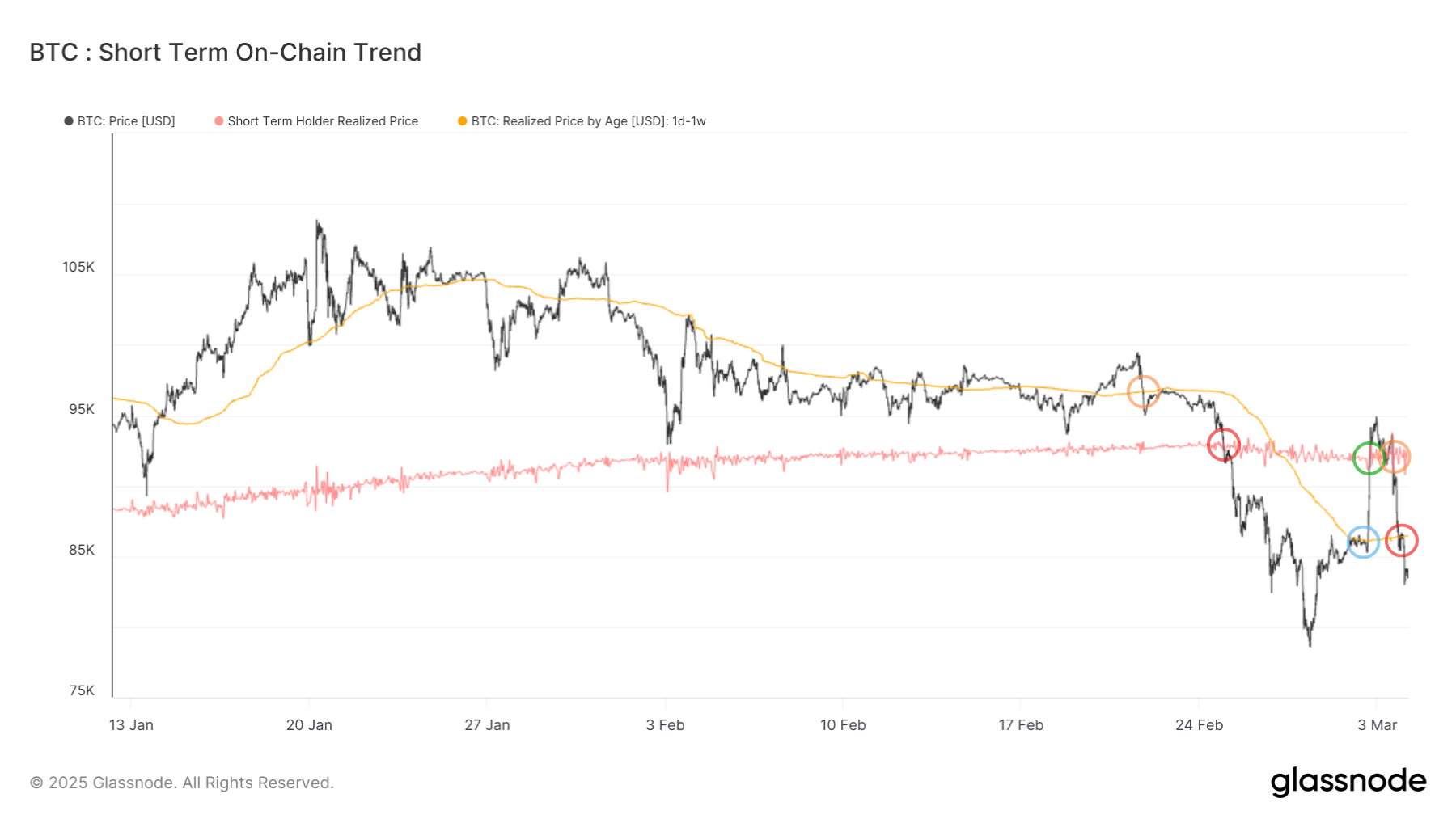
Task: Click the 13 Jan date axis label
Action: [131, 725]
